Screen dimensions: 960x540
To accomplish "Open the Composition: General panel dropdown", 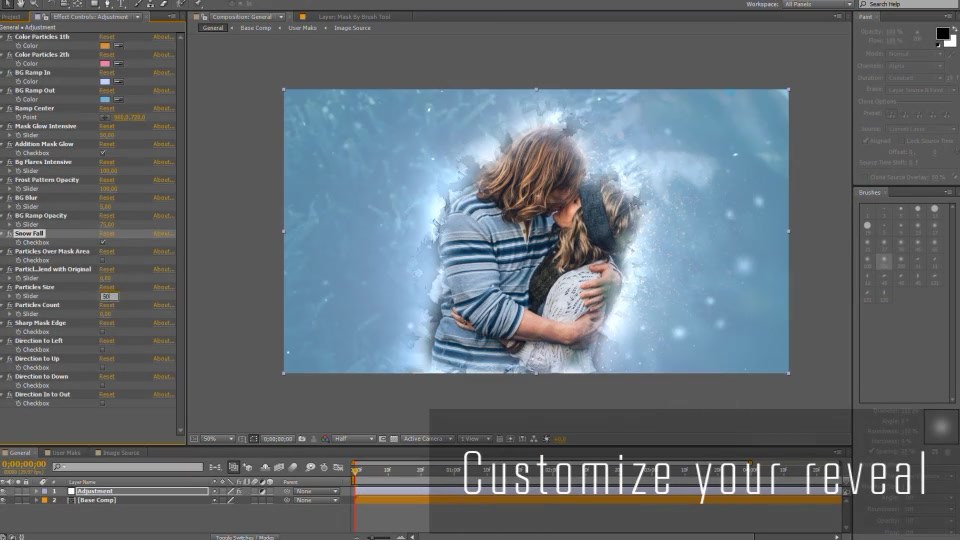I will point(281,17).
